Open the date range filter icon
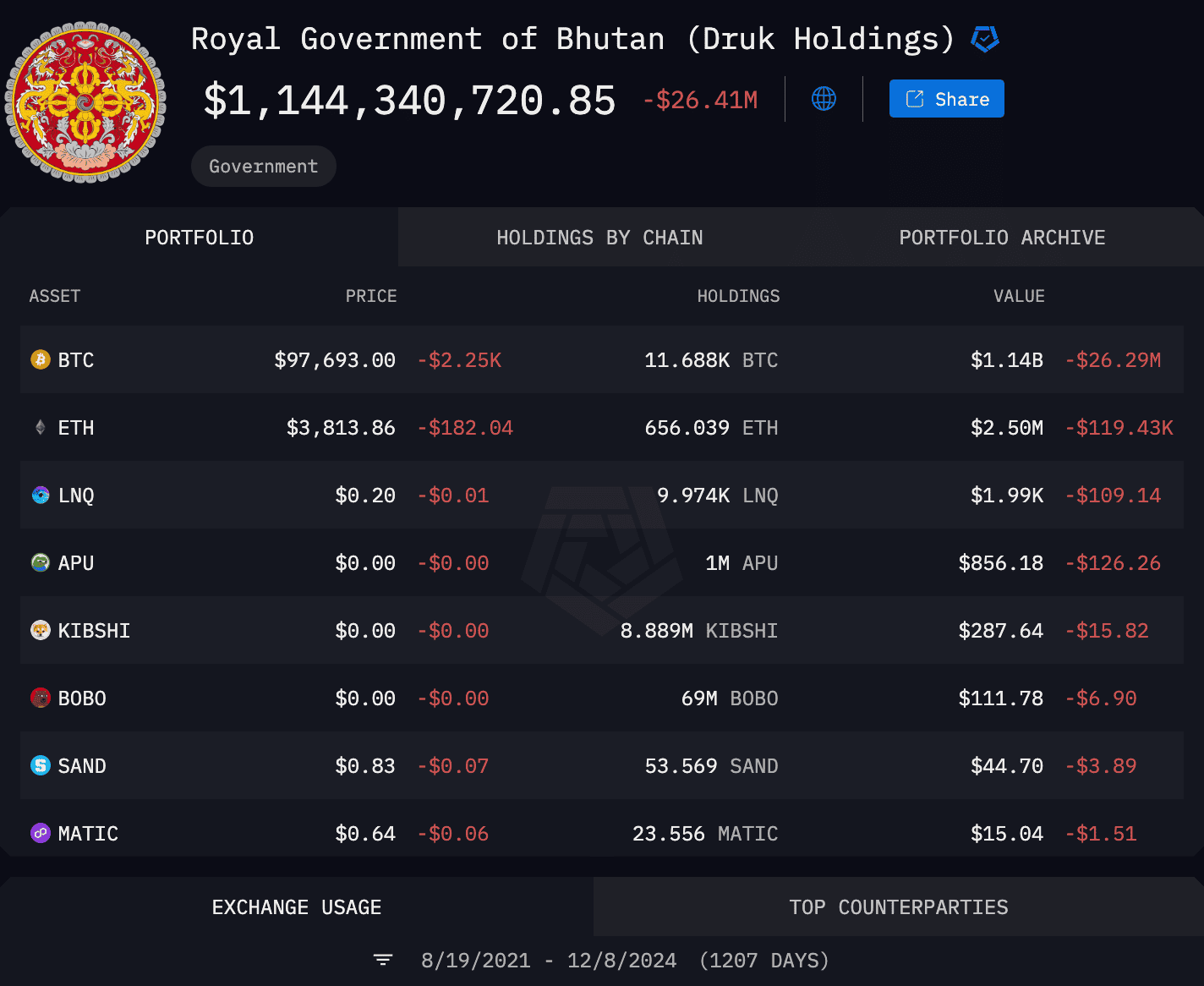This screenshot has width=1204, height=986. pos(383,960)
